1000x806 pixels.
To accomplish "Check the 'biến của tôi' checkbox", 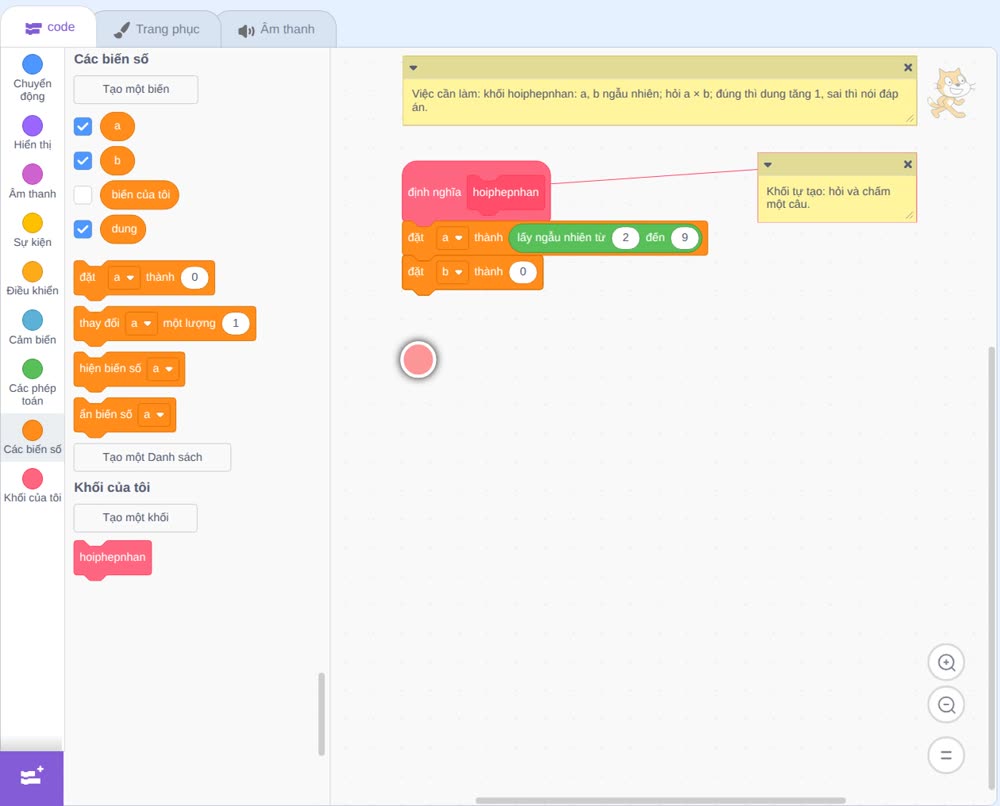I will (83, 194).
